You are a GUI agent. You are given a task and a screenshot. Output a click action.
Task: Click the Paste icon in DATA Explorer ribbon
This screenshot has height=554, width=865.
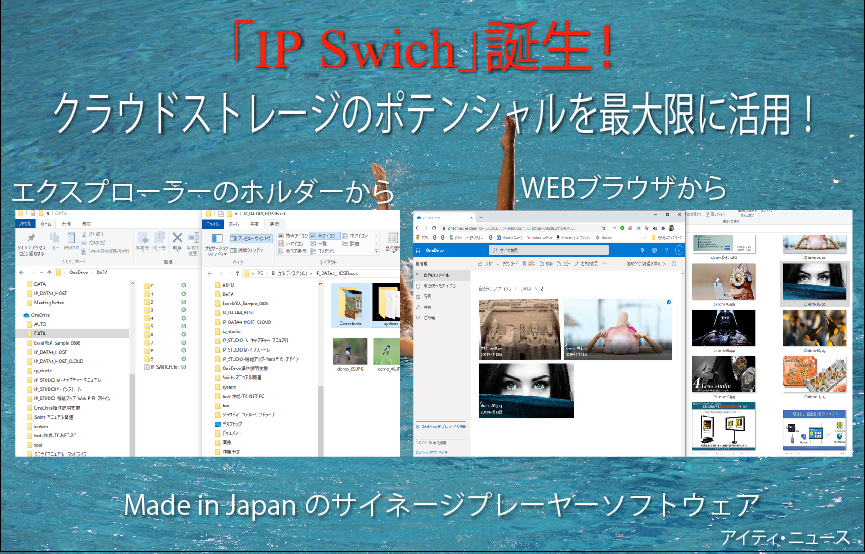point(71,237)
